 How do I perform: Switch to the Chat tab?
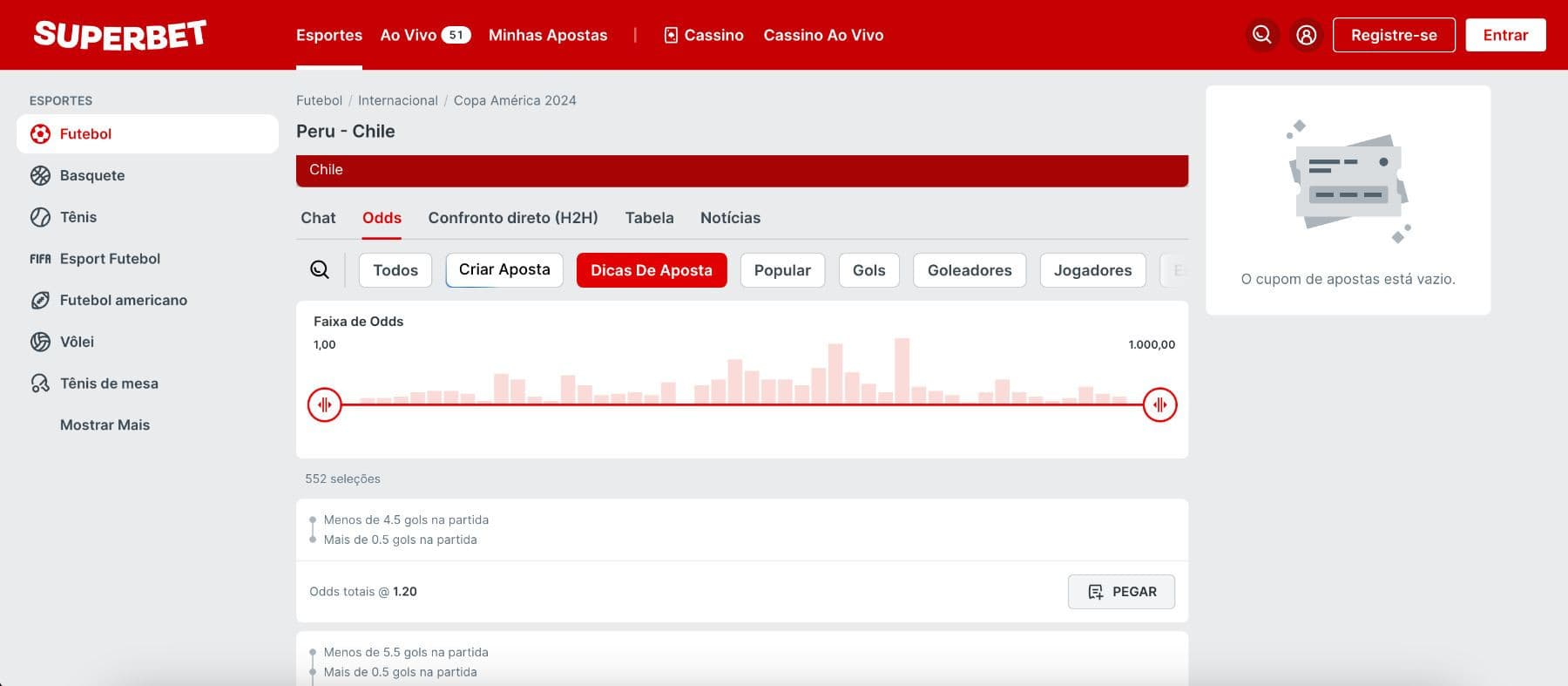(x=318, y=218)
